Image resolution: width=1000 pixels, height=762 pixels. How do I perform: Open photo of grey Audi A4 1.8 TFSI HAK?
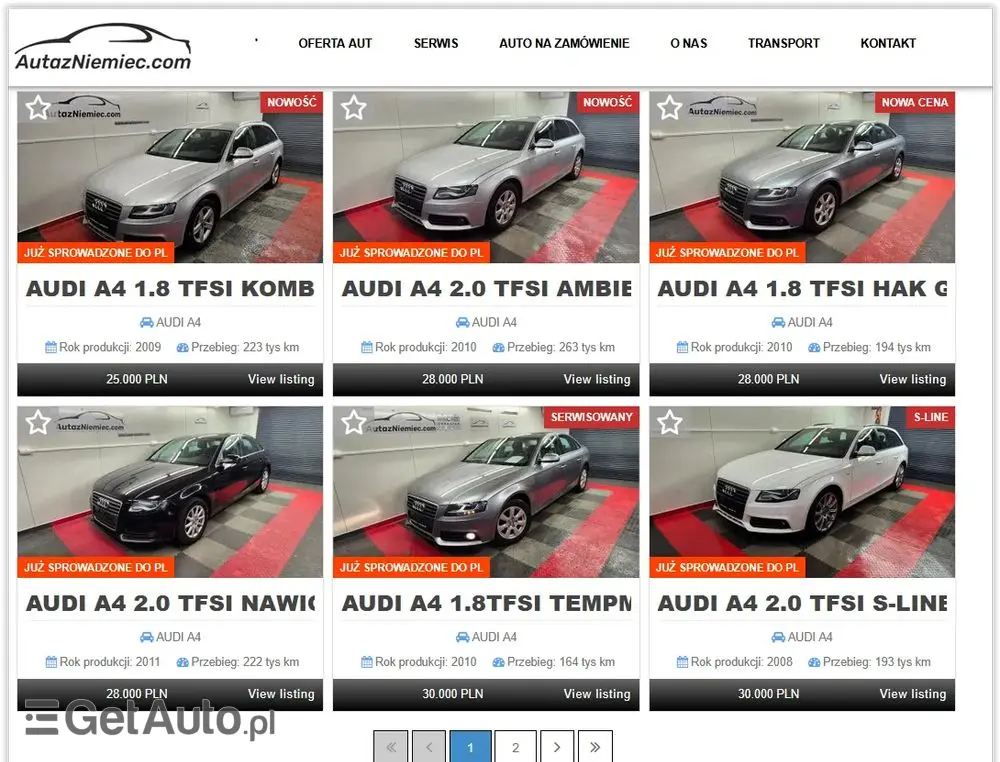point(802,177)
